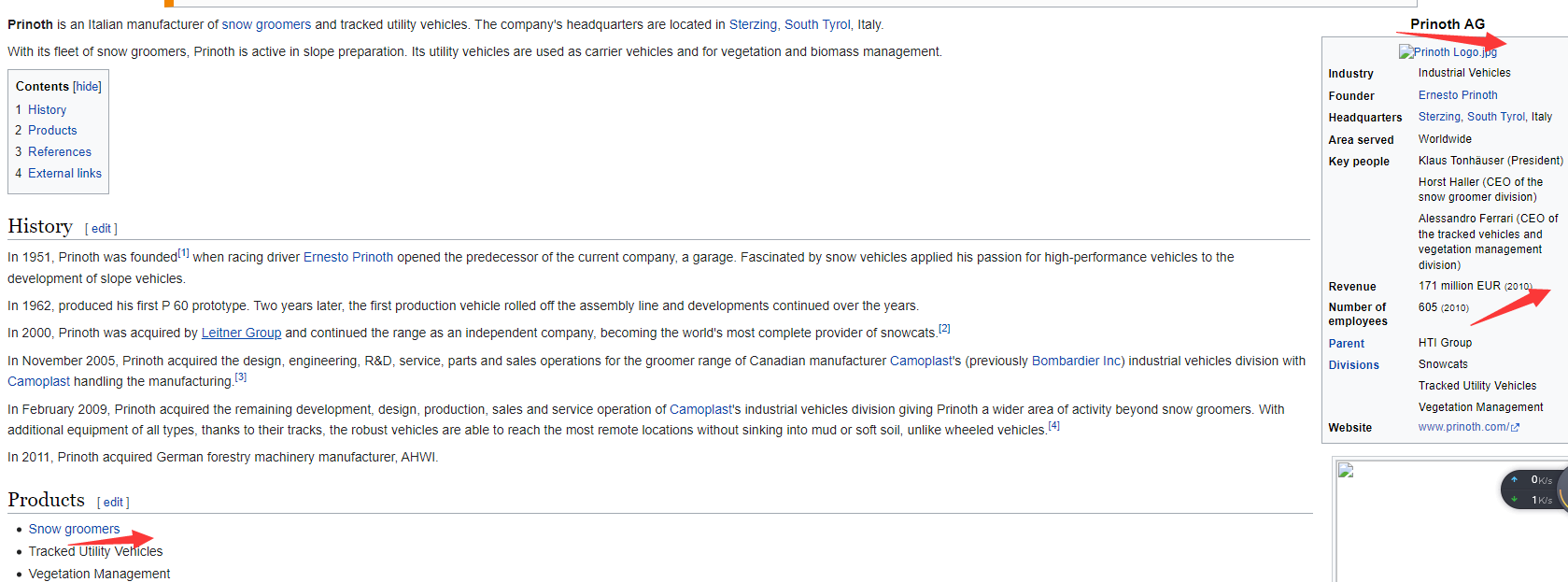1568x582 pixels.
Task: Open the South Tyrol link in the intro paragraph
Action: coord(817,24)
